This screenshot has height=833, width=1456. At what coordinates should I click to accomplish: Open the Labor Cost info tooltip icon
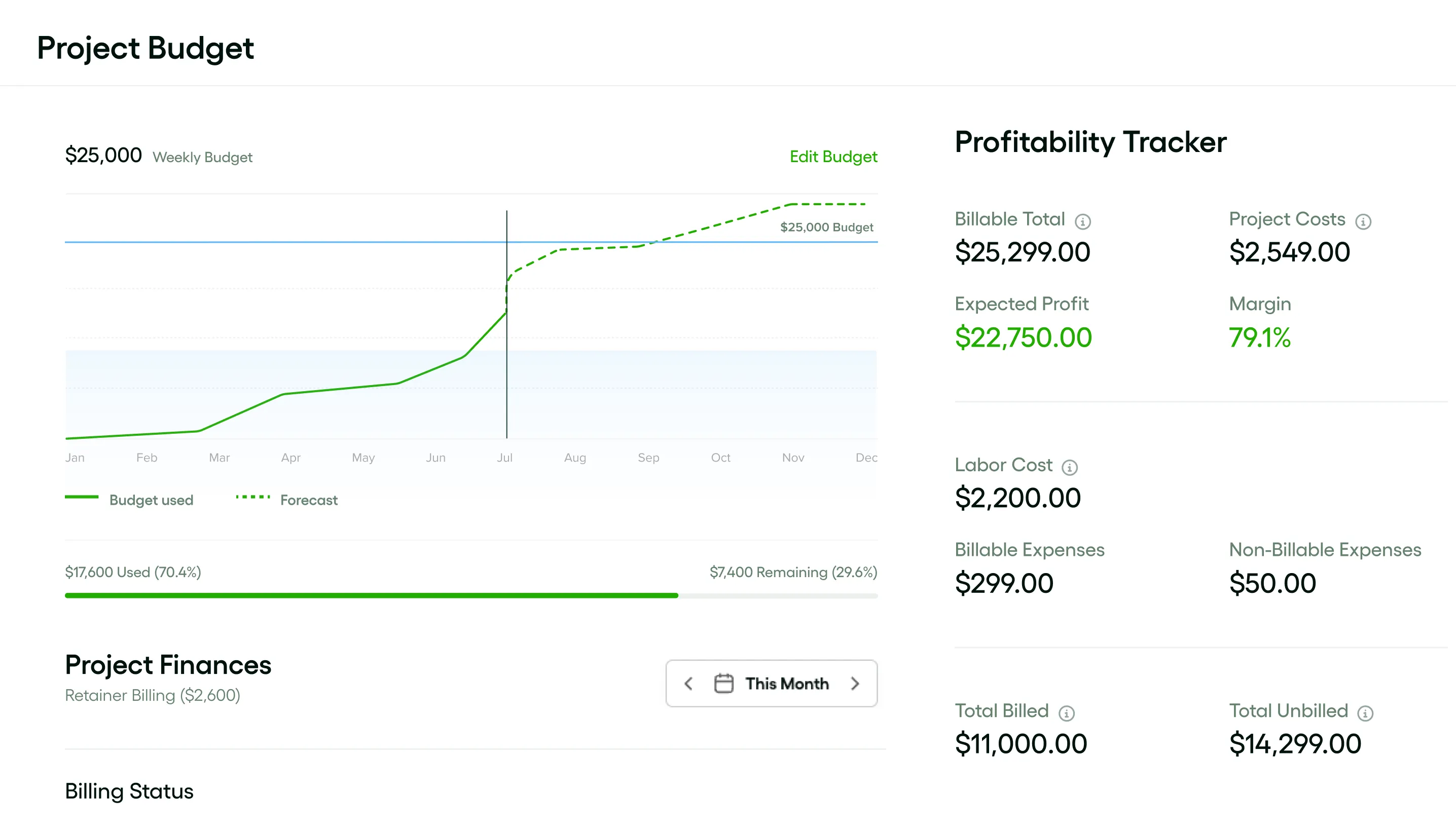pos(1069,467)
